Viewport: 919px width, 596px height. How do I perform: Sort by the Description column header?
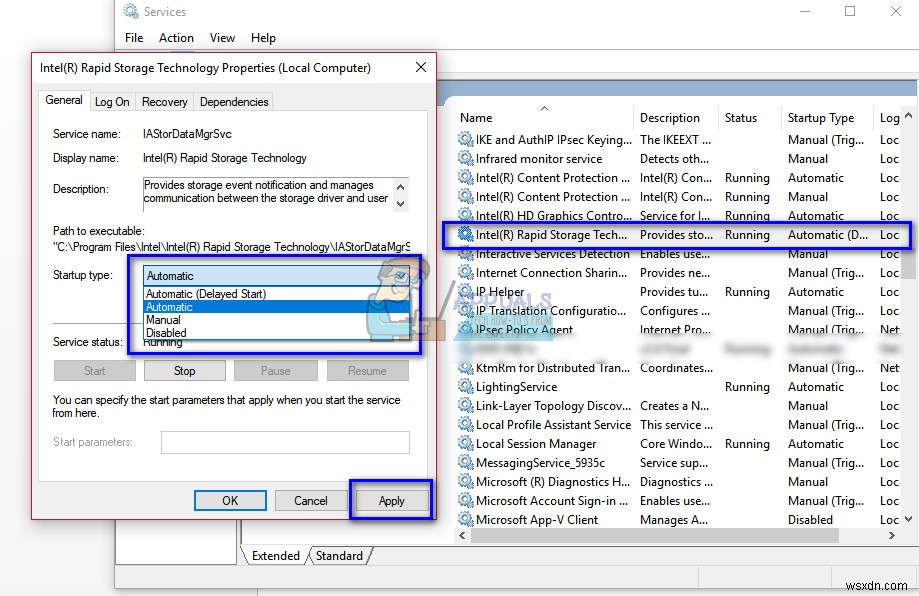(675, 118)
